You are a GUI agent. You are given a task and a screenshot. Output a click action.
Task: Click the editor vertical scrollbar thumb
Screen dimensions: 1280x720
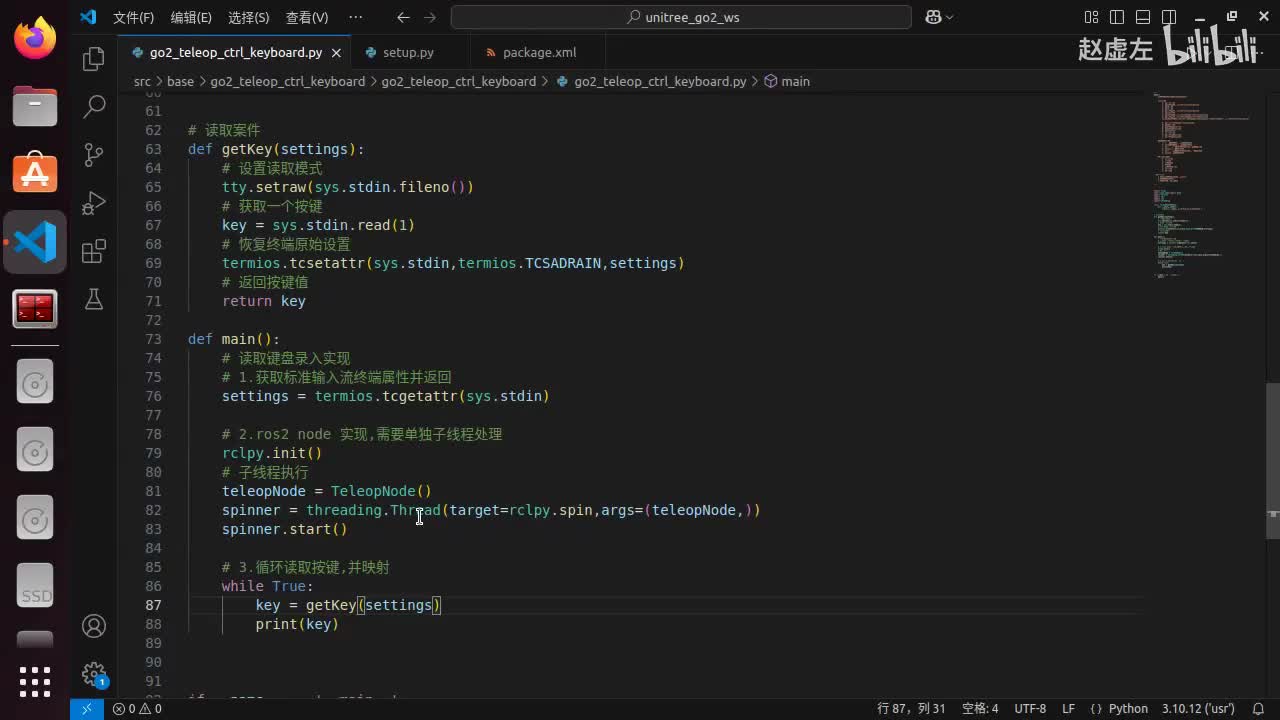(x=1272, y=462)
